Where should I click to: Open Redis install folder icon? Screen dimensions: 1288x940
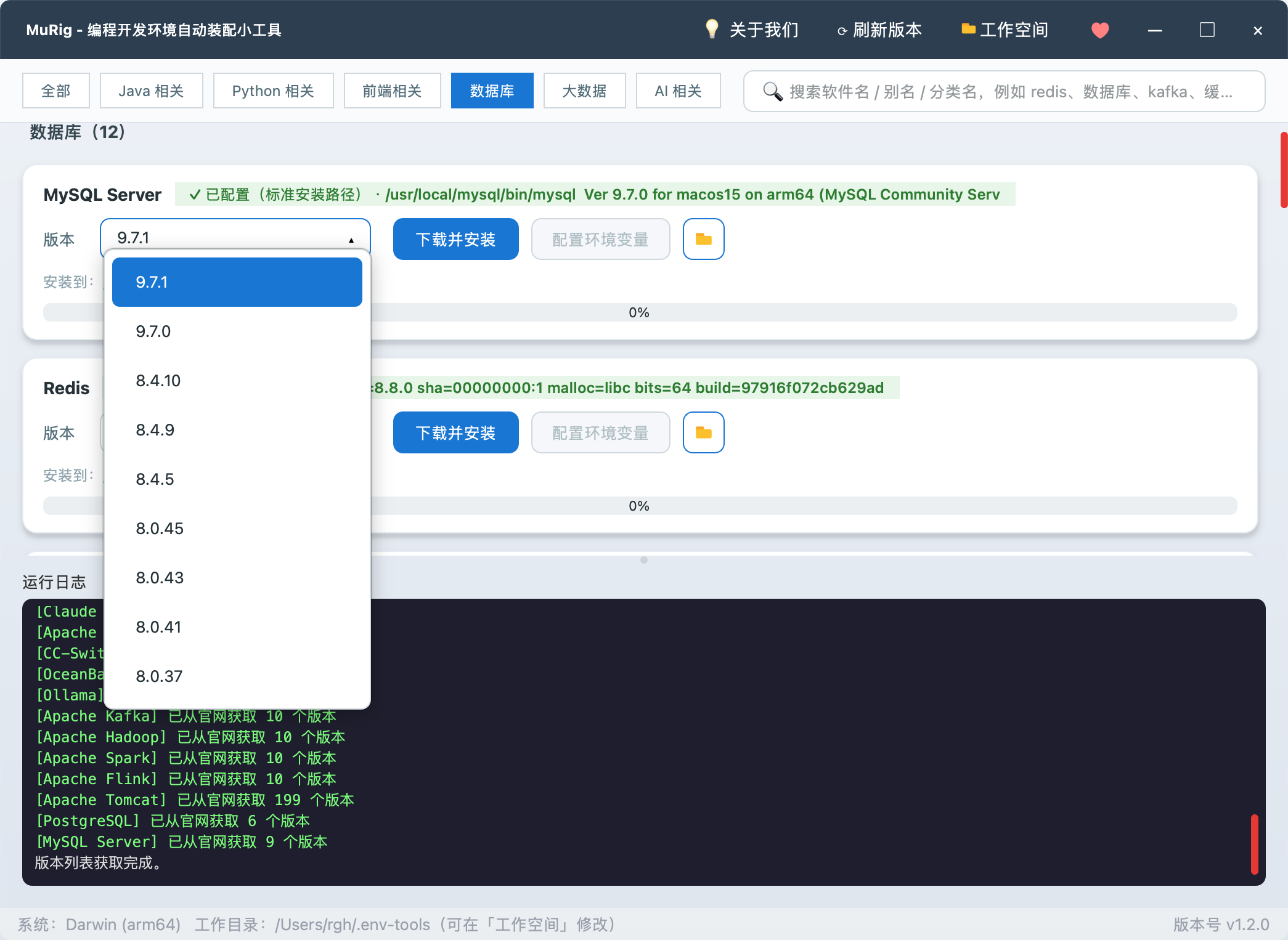point(704,432)
